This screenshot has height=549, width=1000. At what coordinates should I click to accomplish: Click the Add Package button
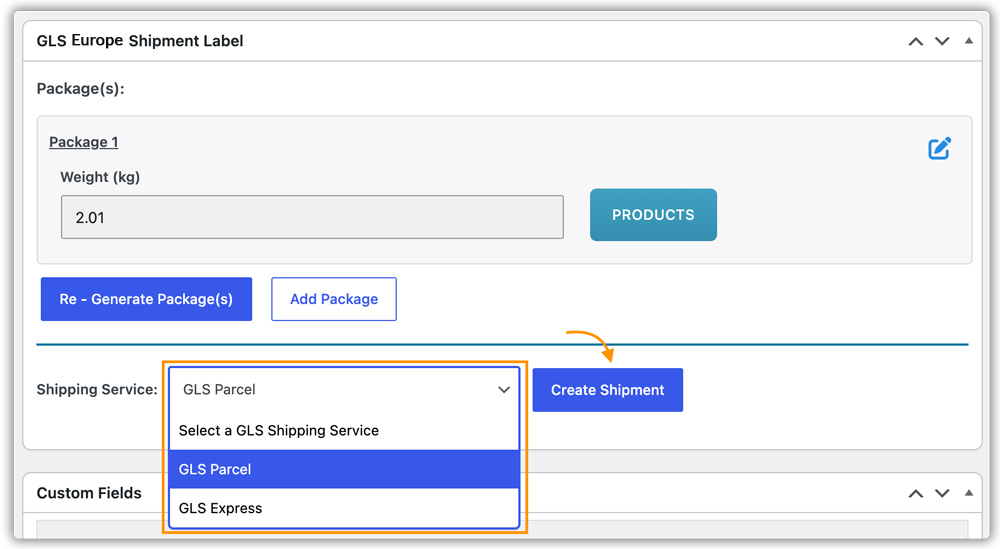point(334,299)
